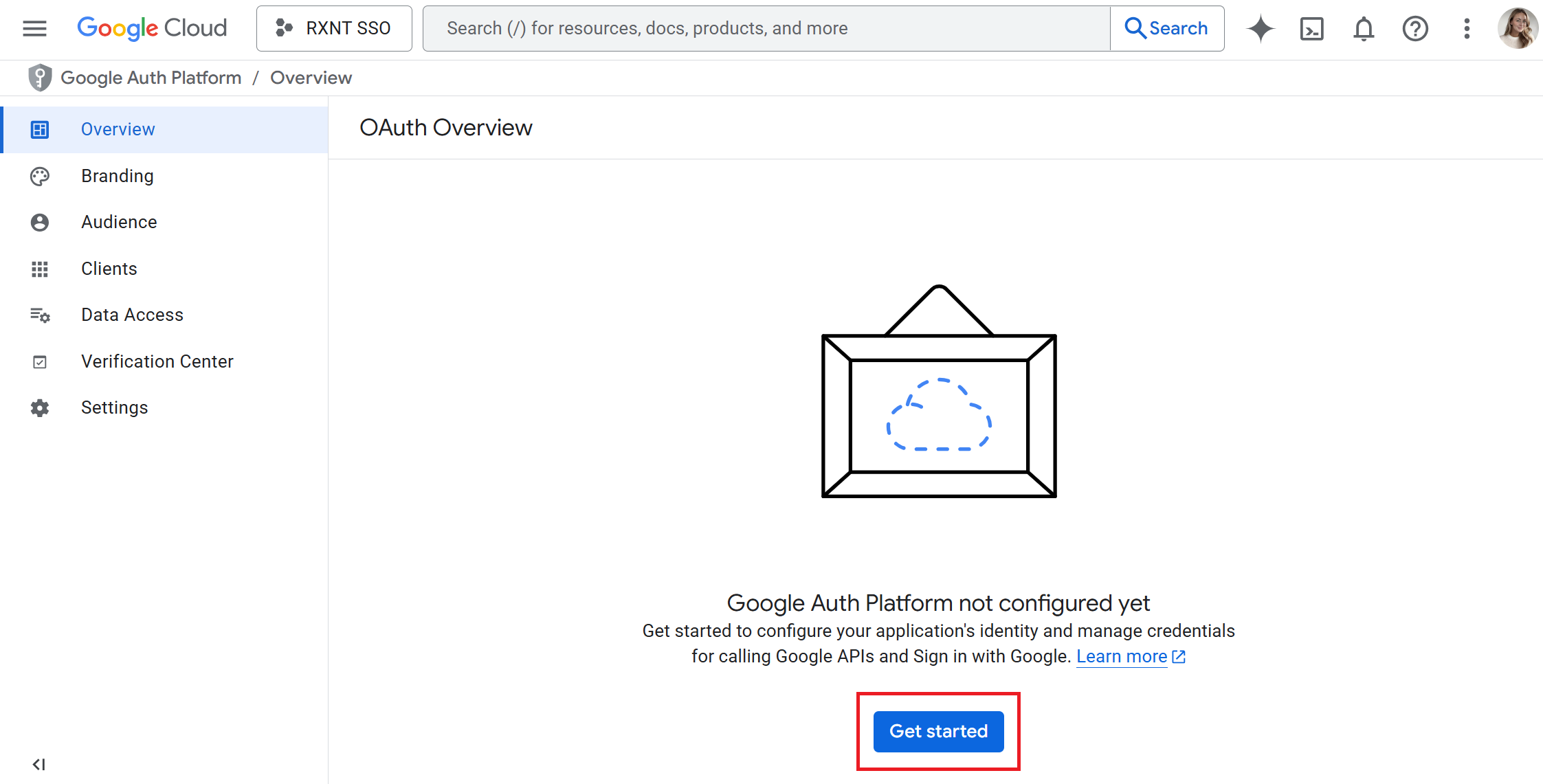
Task: Open the notifications bell
Action: [x=1364, y=29]
